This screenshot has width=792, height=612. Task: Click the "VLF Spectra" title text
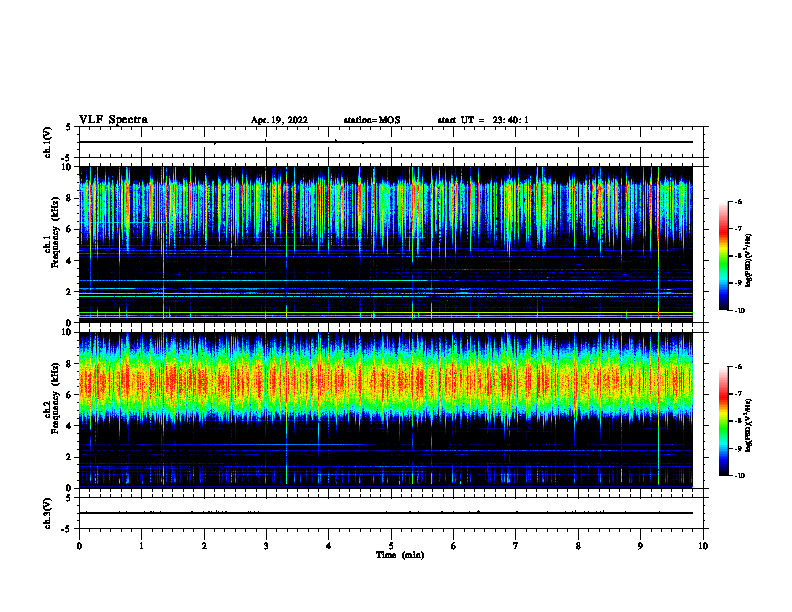point(113,120)
